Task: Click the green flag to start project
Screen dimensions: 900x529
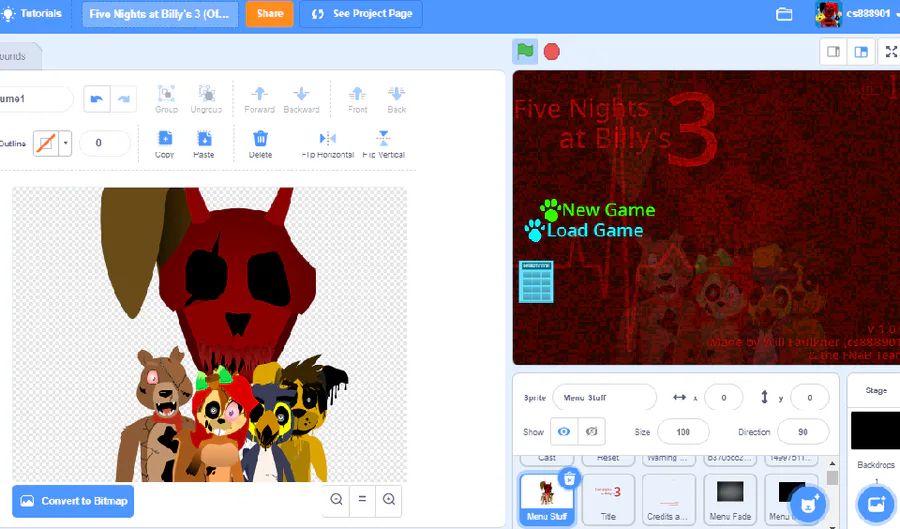Action: point(525,52)
